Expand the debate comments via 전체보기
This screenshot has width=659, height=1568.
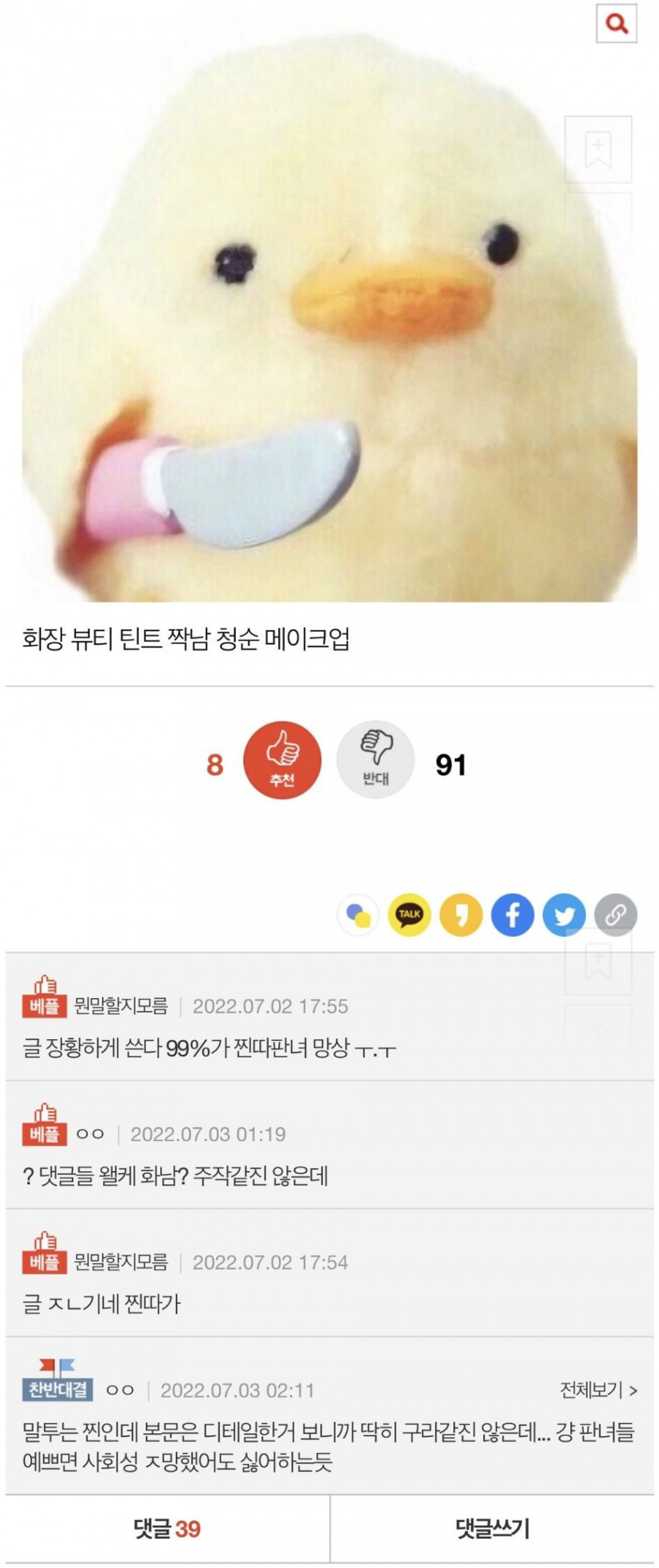(598, 1389)
